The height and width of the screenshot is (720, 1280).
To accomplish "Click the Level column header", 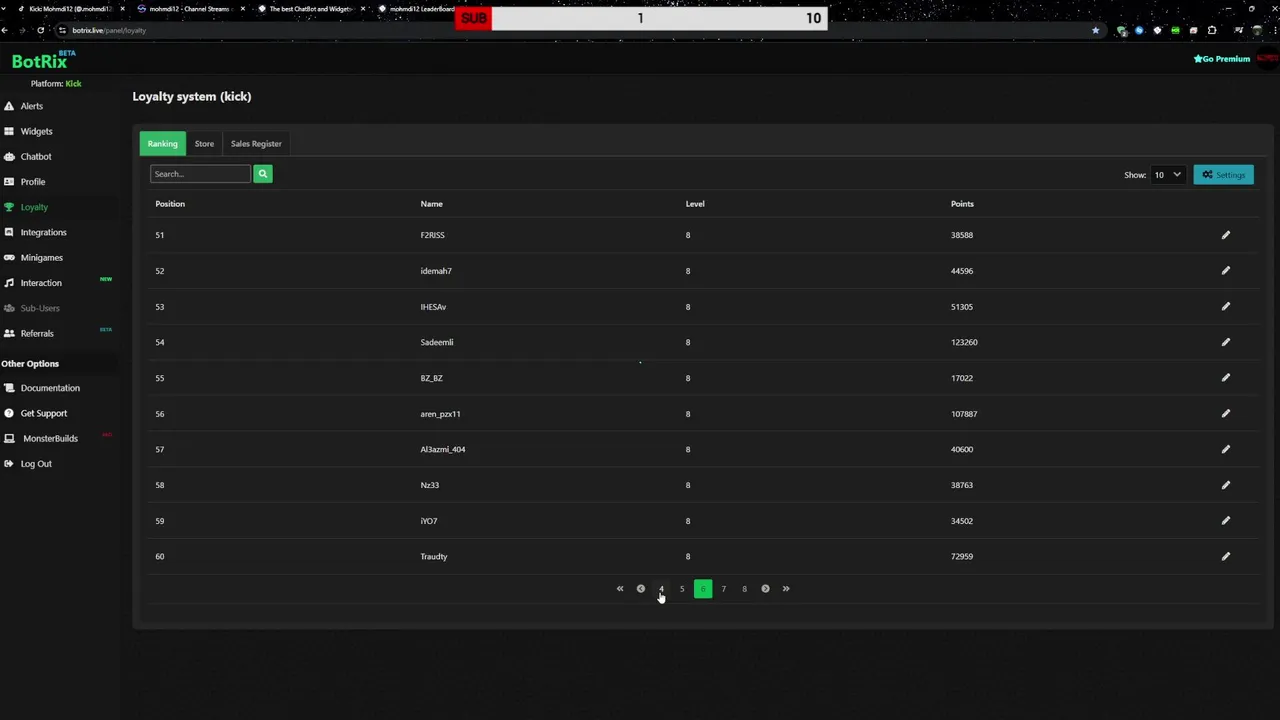I will [x=695, y=204].
